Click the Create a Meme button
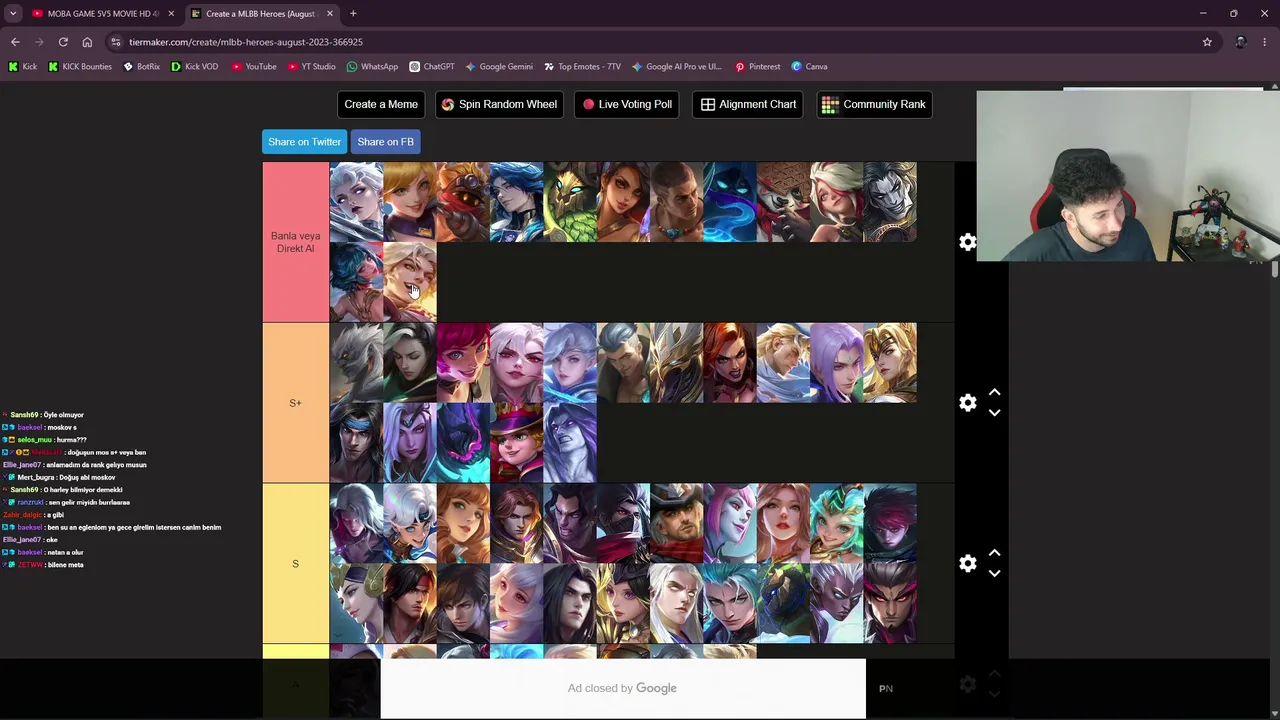 tap(381, 104)
